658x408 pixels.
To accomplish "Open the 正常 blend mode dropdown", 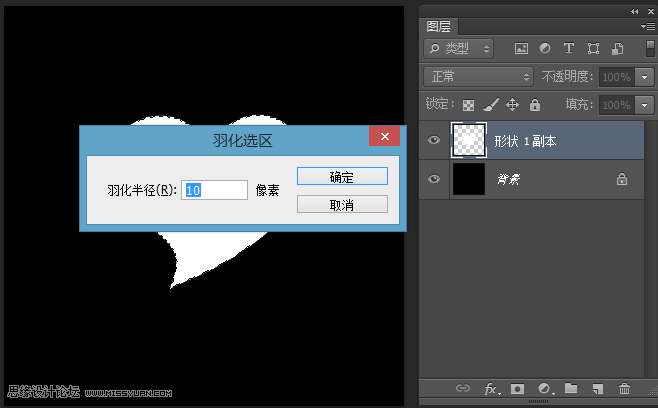I will click(x=478, y=77).
